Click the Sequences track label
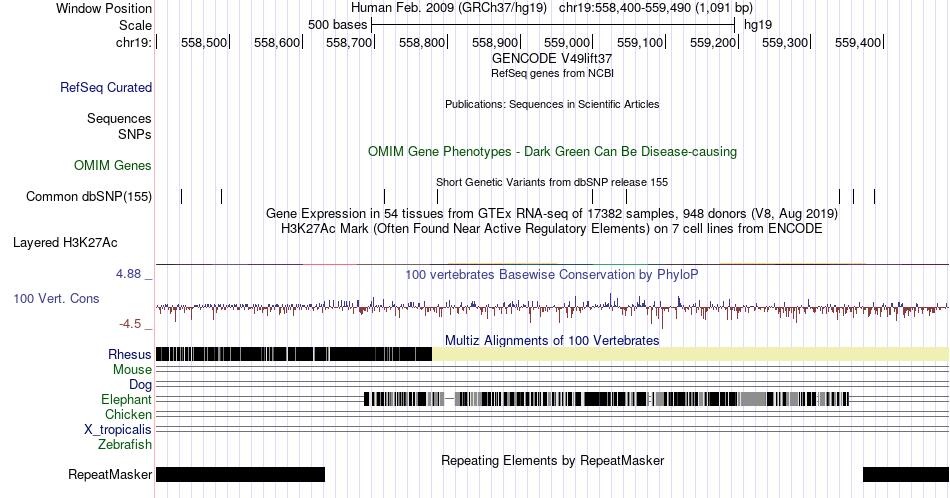This screenshot has height=498, width=950. (119, 118)
